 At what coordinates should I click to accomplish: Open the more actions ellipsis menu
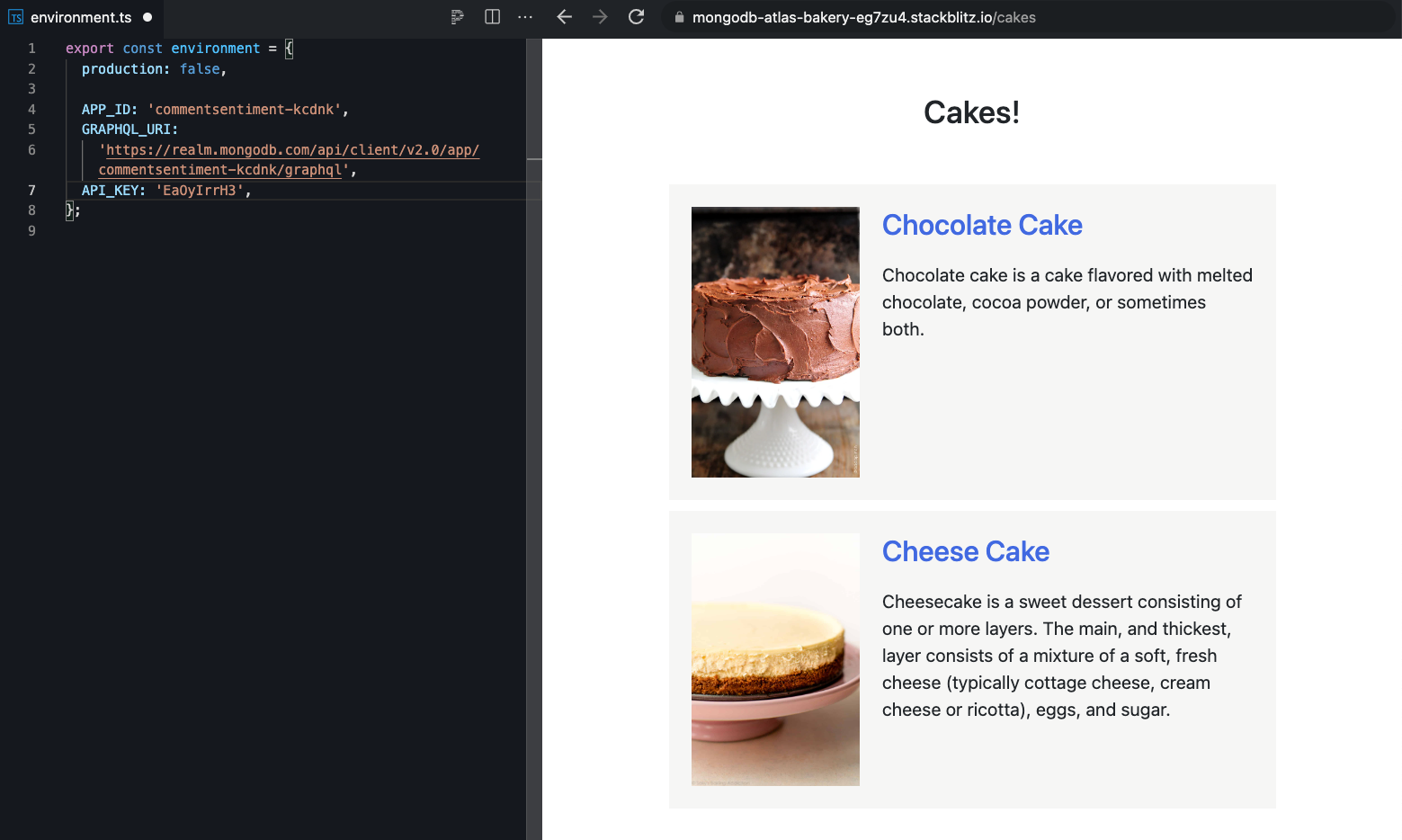tap(525, 17)
